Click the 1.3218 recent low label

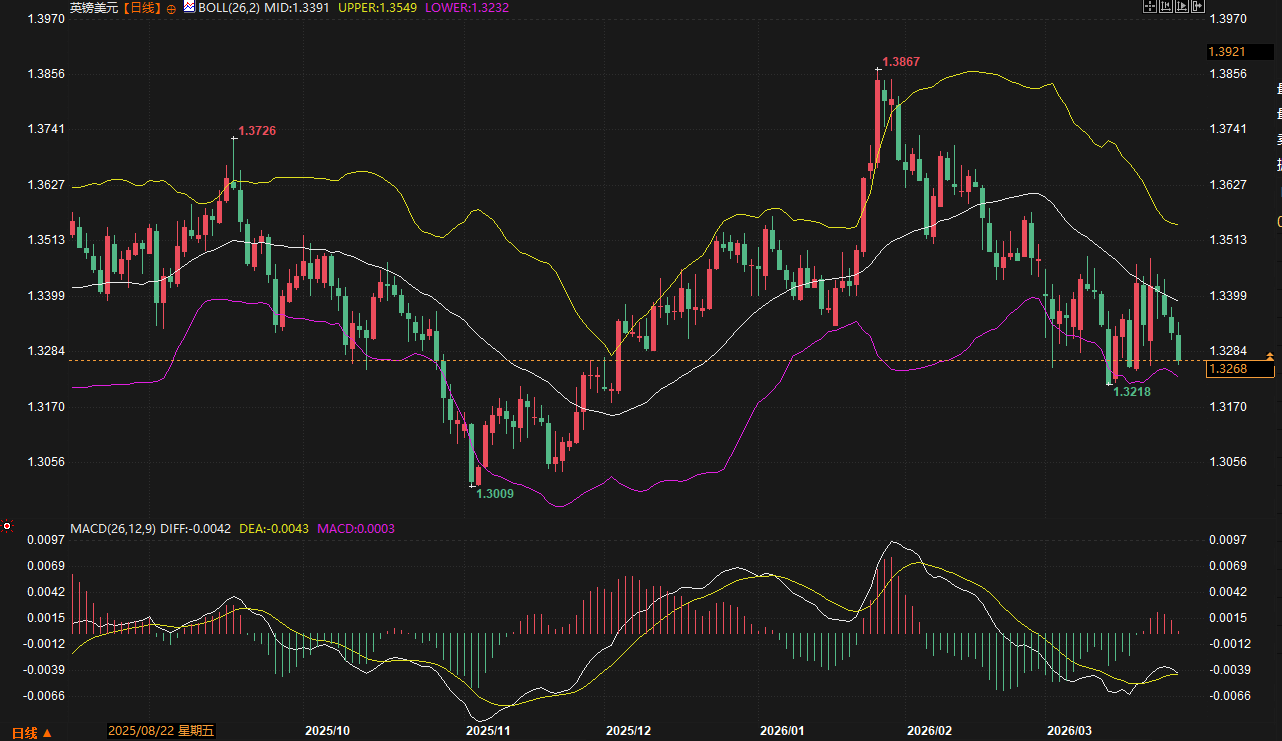pos(1132,392)
